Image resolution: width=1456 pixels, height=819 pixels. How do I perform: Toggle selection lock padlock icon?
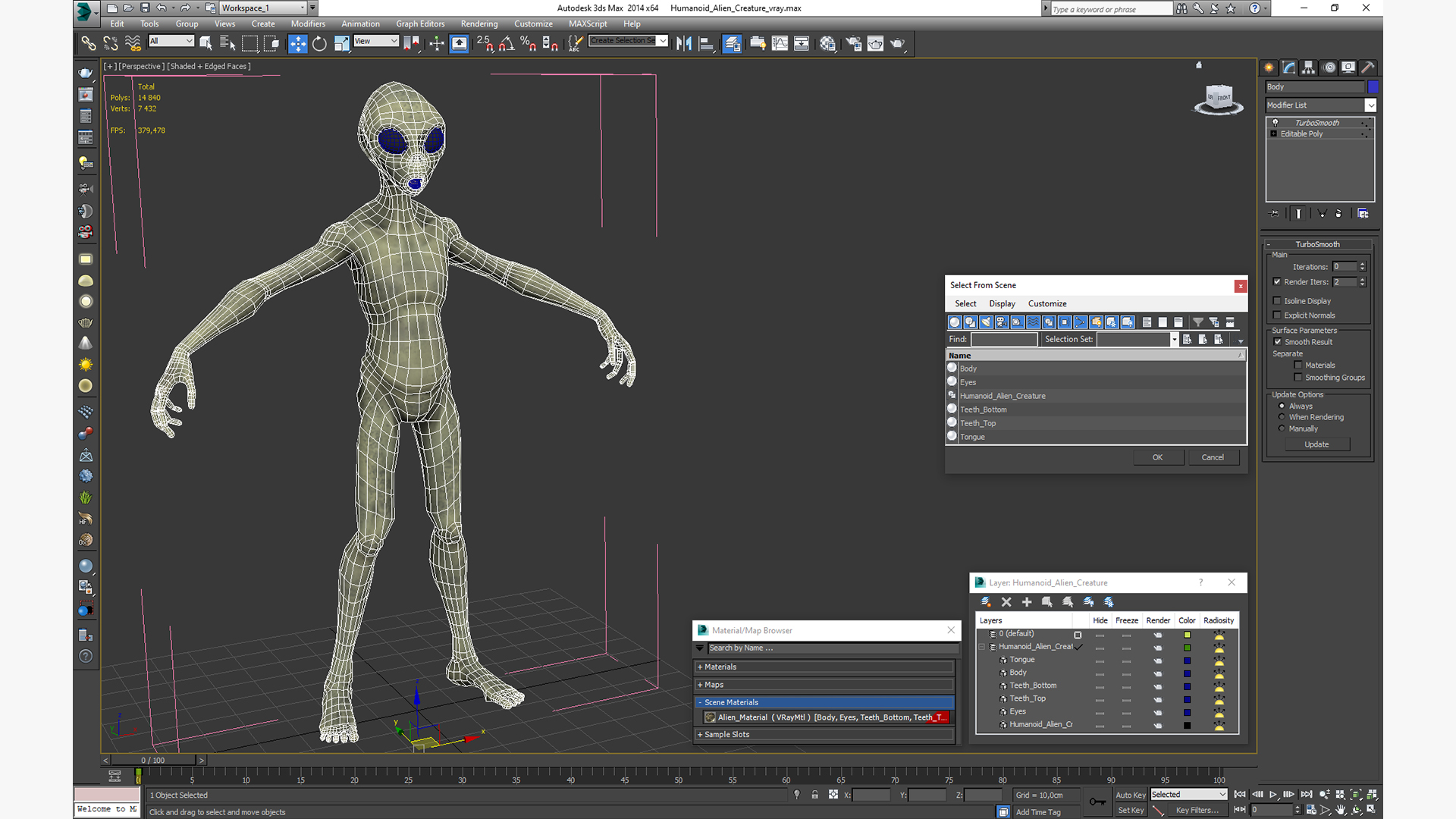(814, 795)
